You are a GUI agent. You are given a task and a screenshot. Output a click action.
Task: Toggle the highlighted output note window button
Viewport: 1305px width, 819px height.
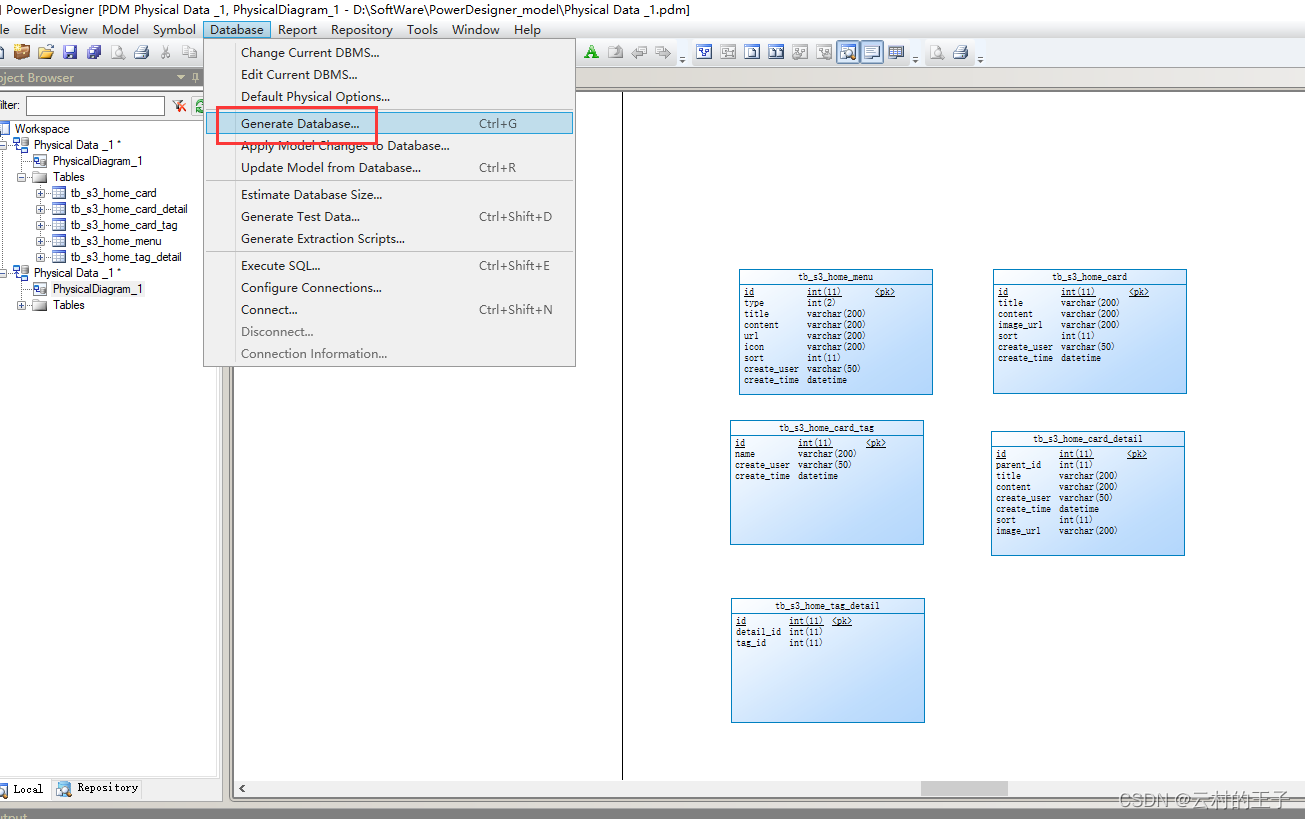click(x=872, y=52)
